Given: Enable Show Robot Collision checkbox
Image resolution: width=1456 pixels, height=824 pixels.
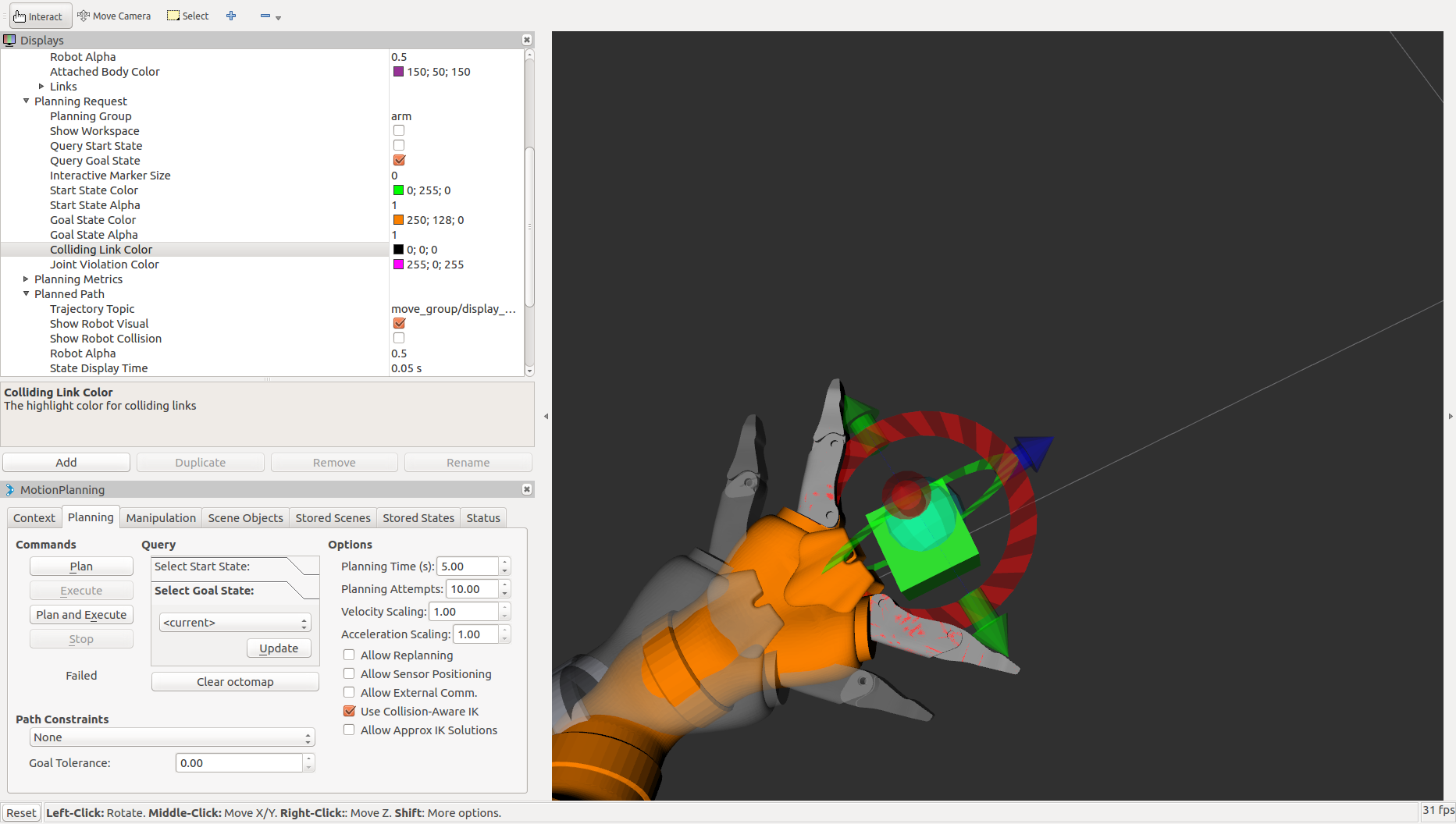Looking at the screenshot, I should point(399,338).
